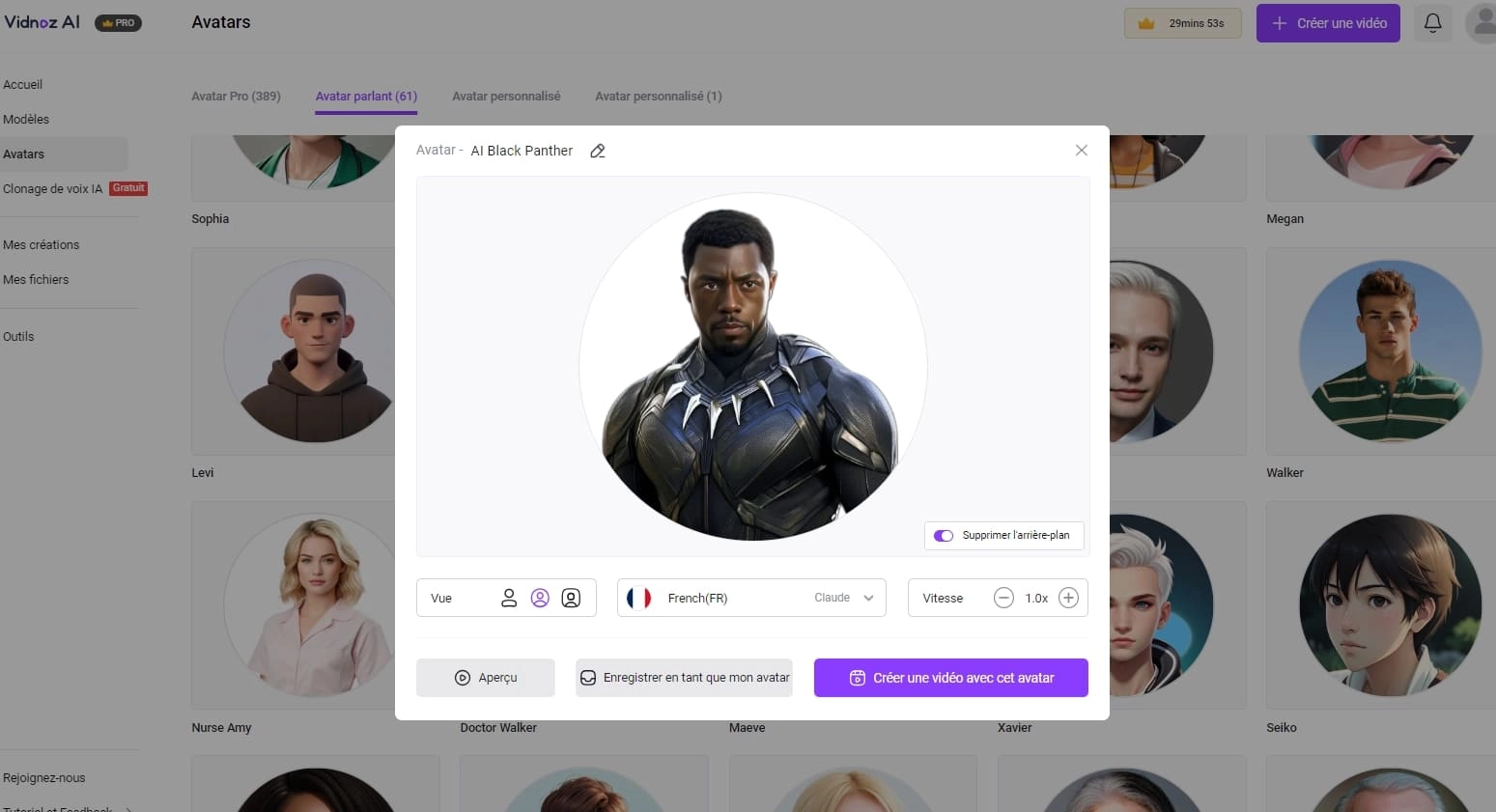Image resolution: width=1496 pixels, height=812 pixels.
Task: Click Rejoignez-nous link
Action: [44, 777]
